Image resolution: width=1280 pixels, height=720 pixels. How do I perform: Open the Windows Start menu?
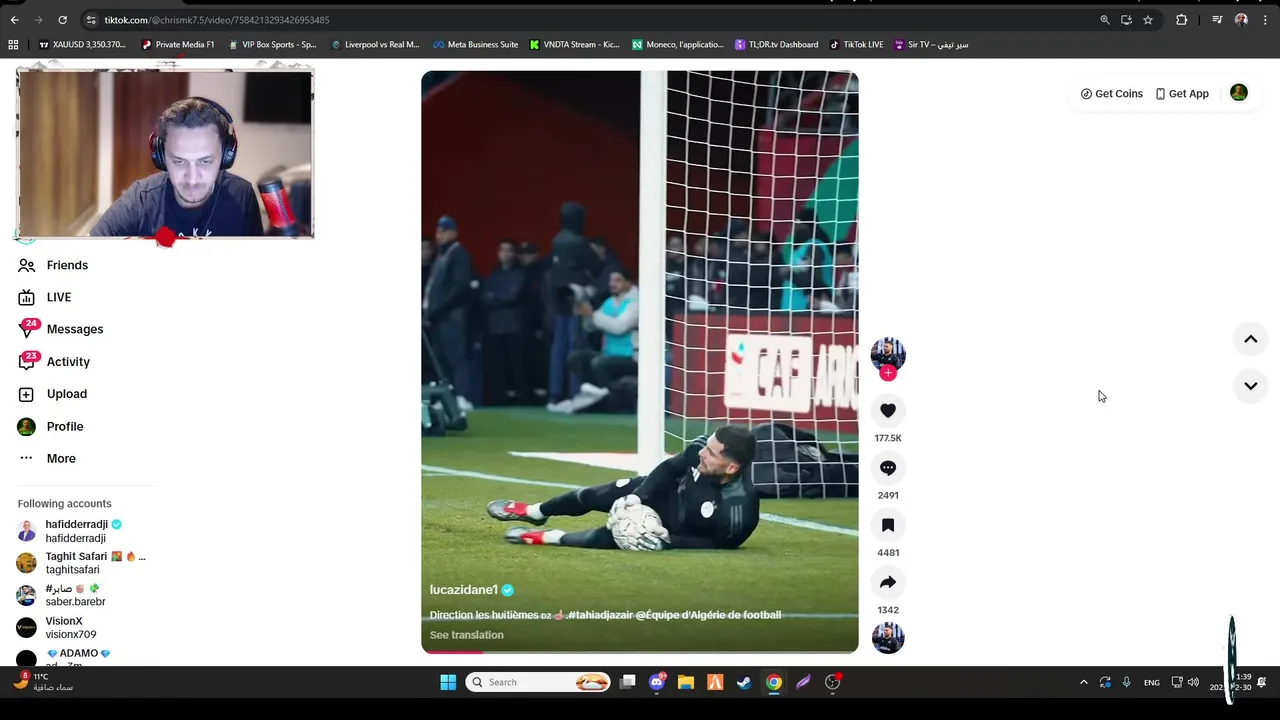click(x=448, y=682)
